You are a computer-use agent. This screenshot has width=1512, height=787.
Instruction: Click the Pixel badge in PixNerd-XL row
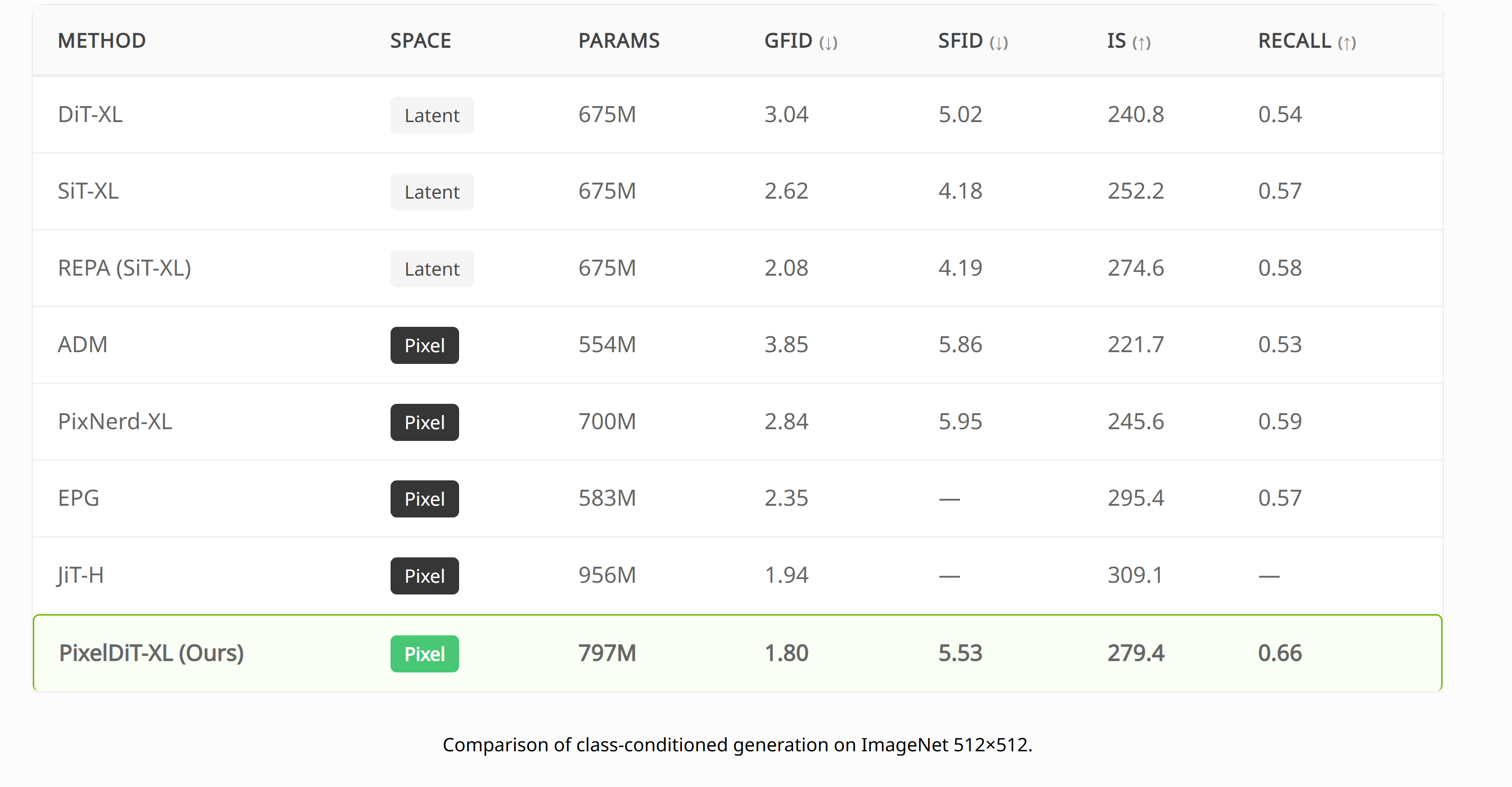tap(424, 422)
